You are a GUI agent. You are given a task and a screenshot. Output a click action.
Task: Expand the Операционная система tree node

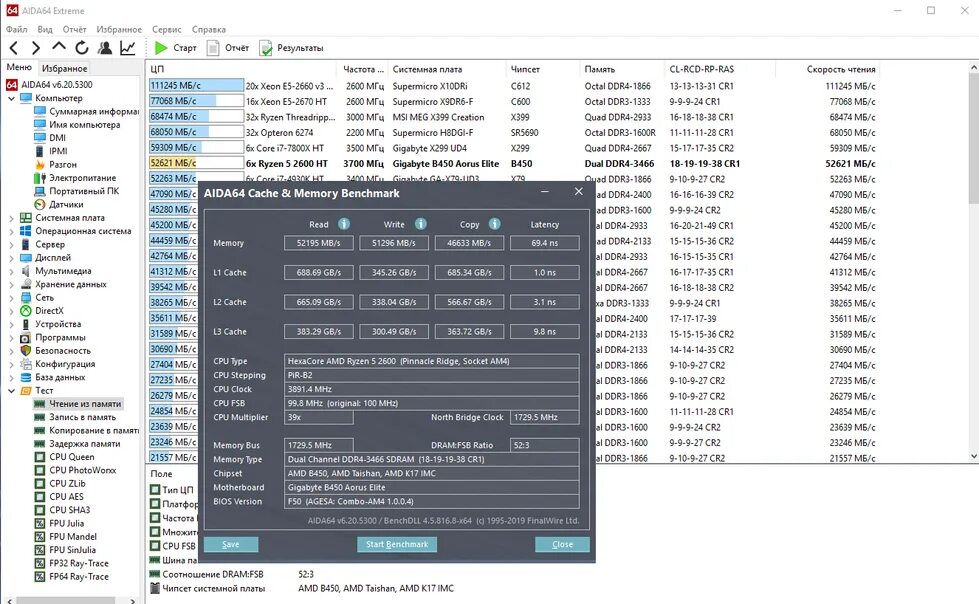[x=11, y=231]
